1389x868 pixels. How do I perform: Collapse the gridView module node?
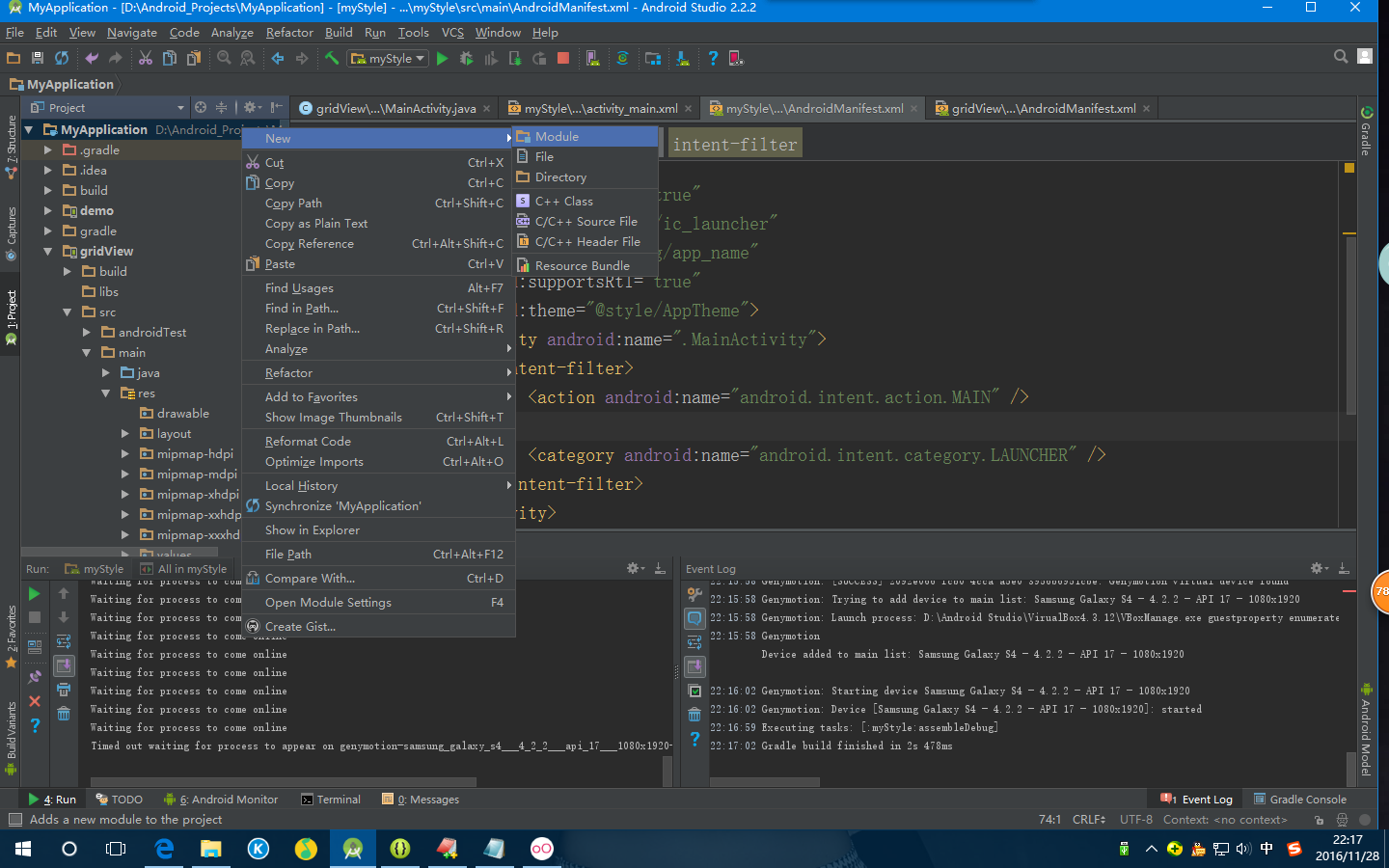(x=48, y=251)
